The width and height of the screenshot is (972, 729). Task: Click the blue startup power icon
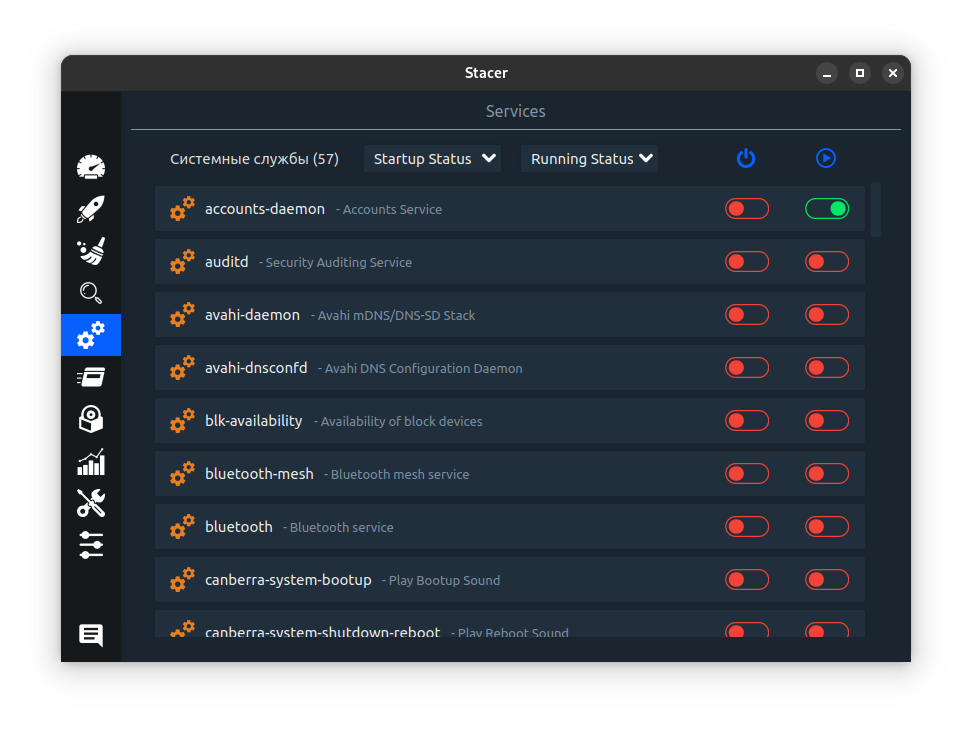(x=746, y=158)
